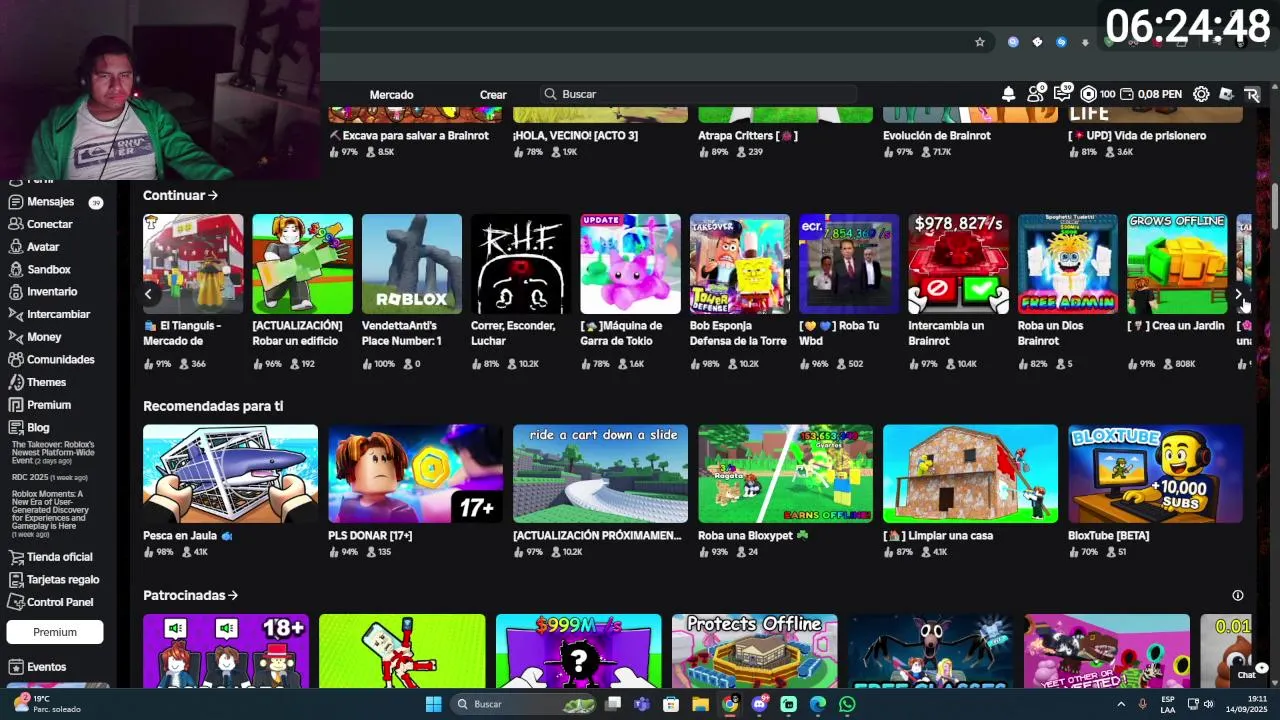Screen dimensions: 1280x720
Task: Open the R.H.F. Correr, Esconder, Luchar thumbnail
Action: (x=521, y=264)
